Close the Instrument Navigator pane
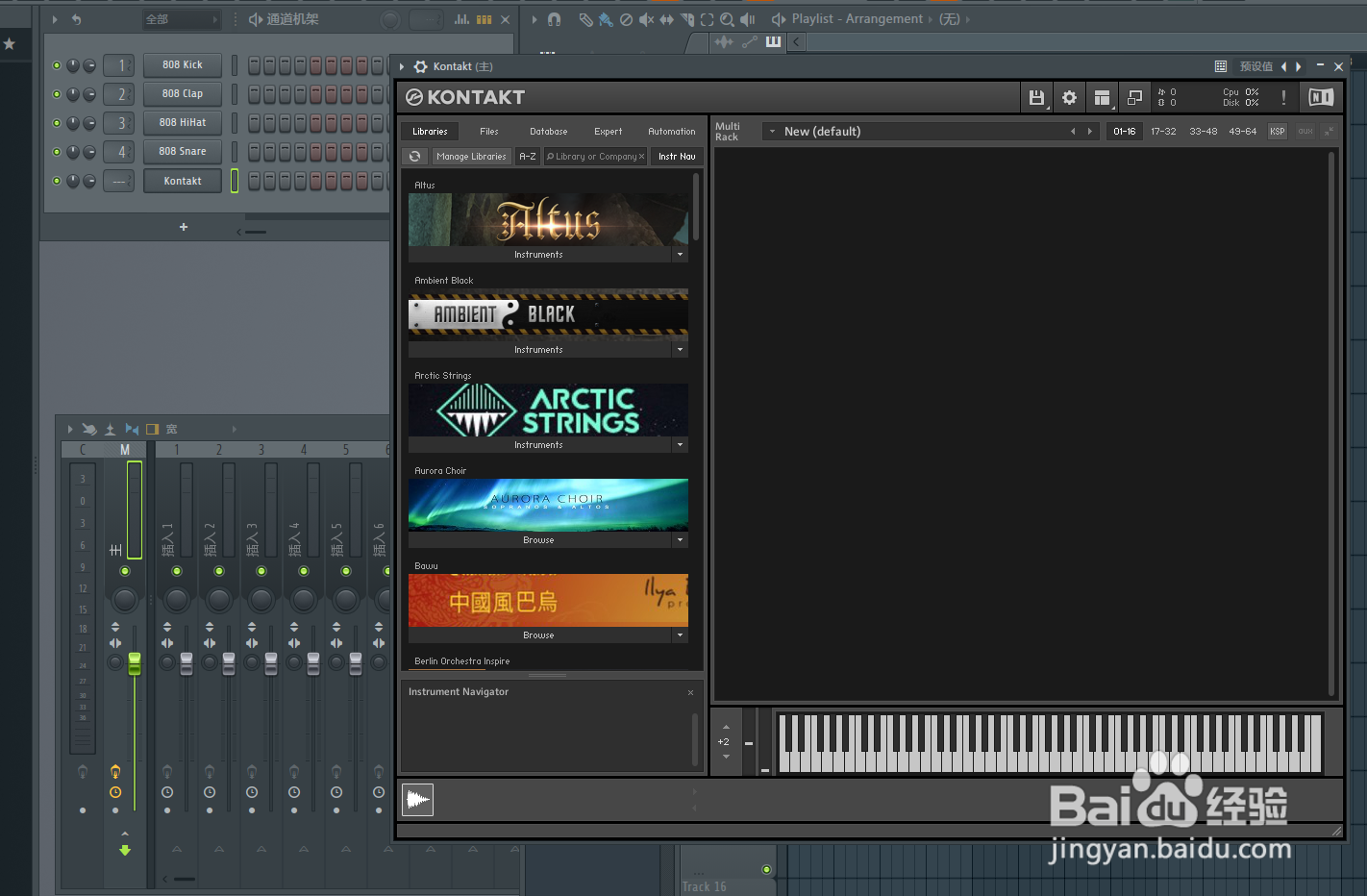The height and width of the screenshot is (896, 1367). click(x=690, y=692)
